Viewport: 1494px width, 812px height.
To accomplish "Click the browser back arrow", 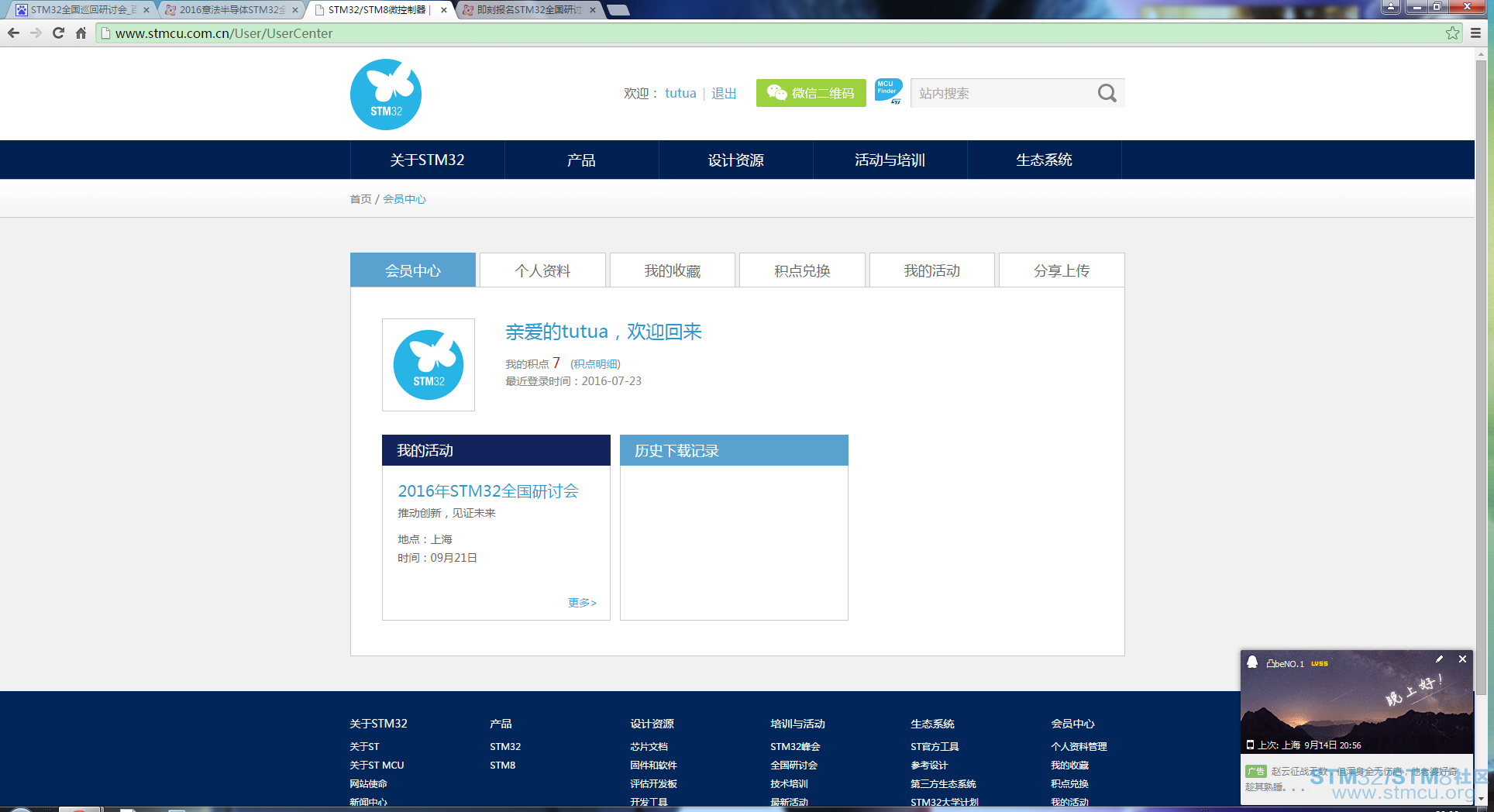I will coord(13,33).
